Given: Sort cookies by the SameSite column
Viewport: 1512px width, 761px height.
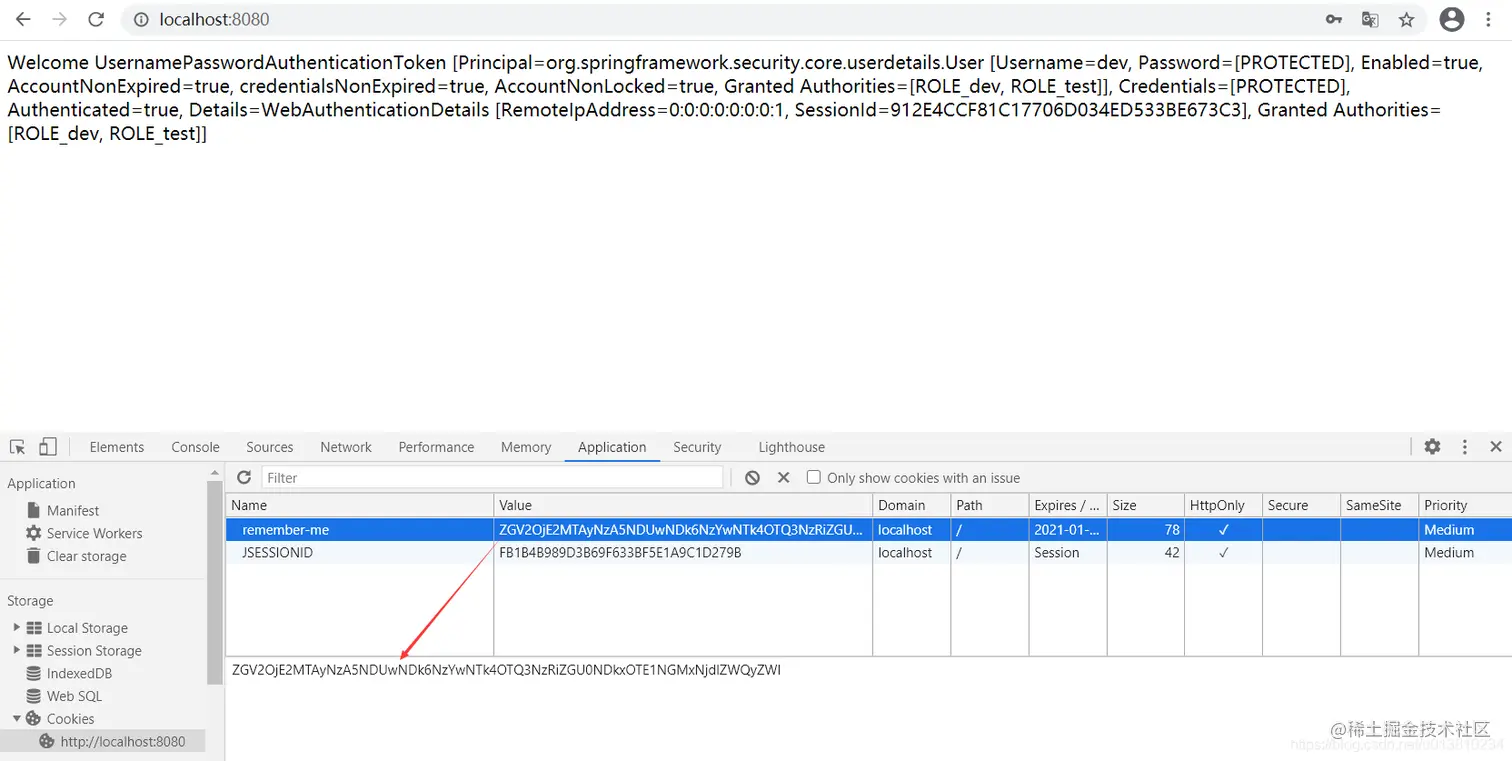Looking at the screenshot, I should pos(1380,505).
